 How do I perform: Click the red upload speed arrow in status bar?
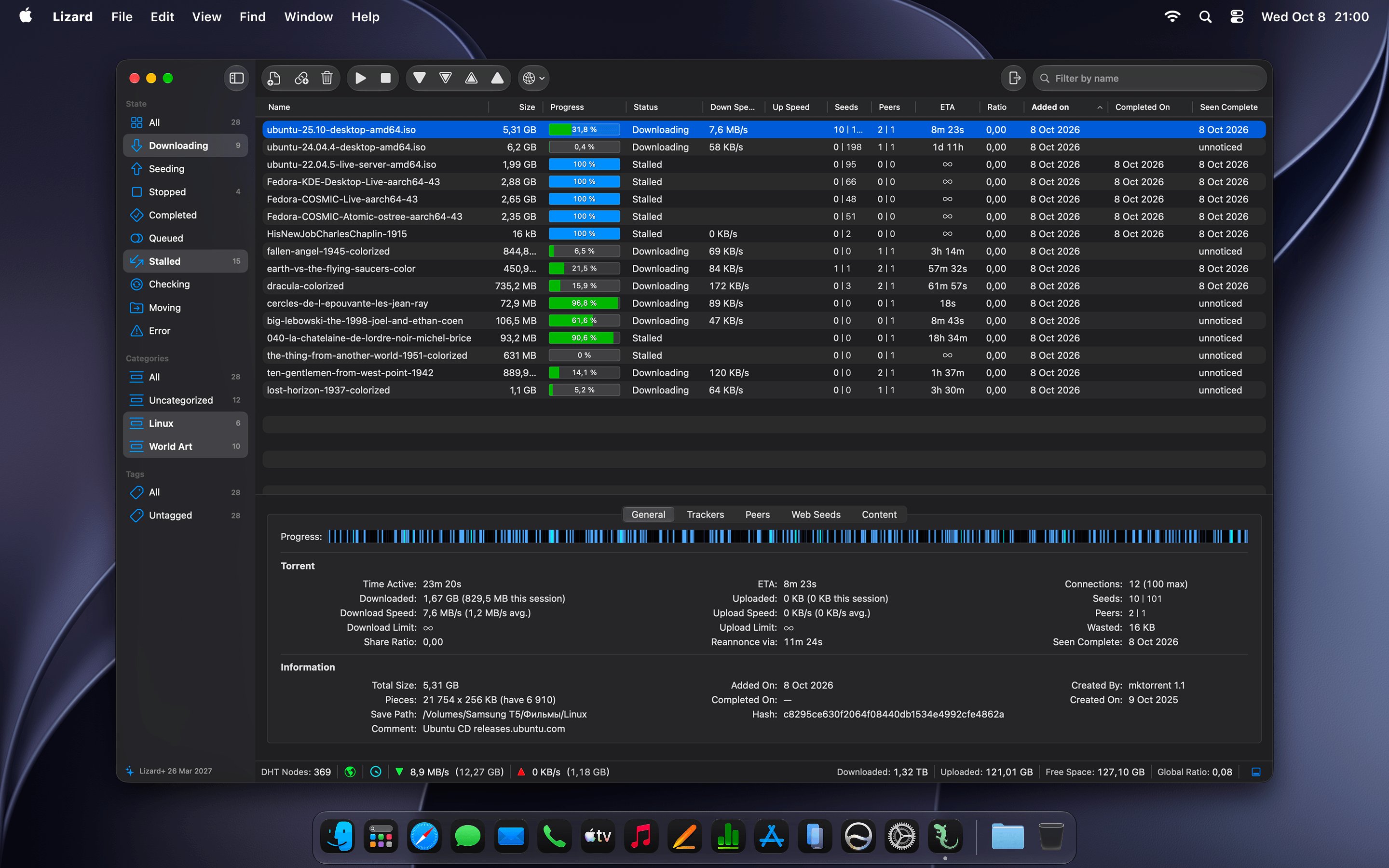click(521, 772)
